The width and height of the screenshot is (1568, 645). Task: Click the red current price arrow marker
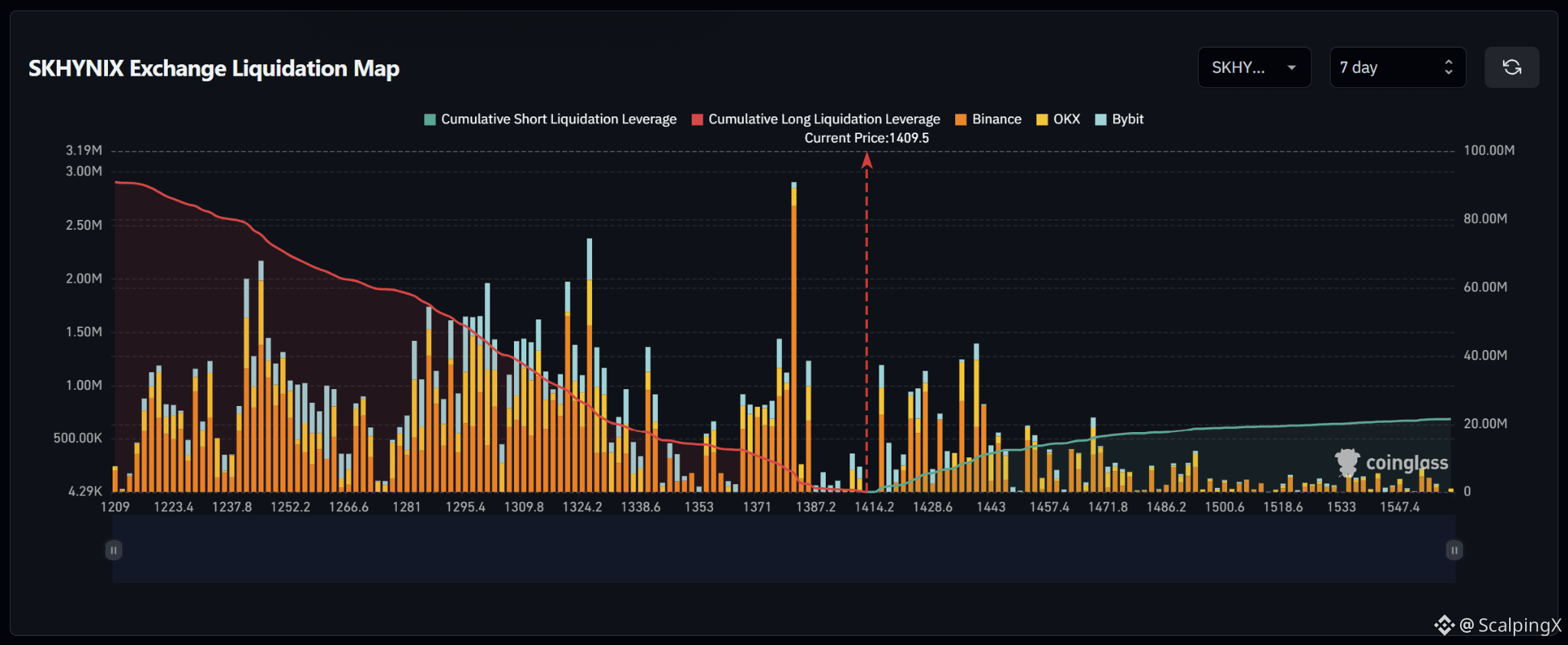[x=866, y=160]
